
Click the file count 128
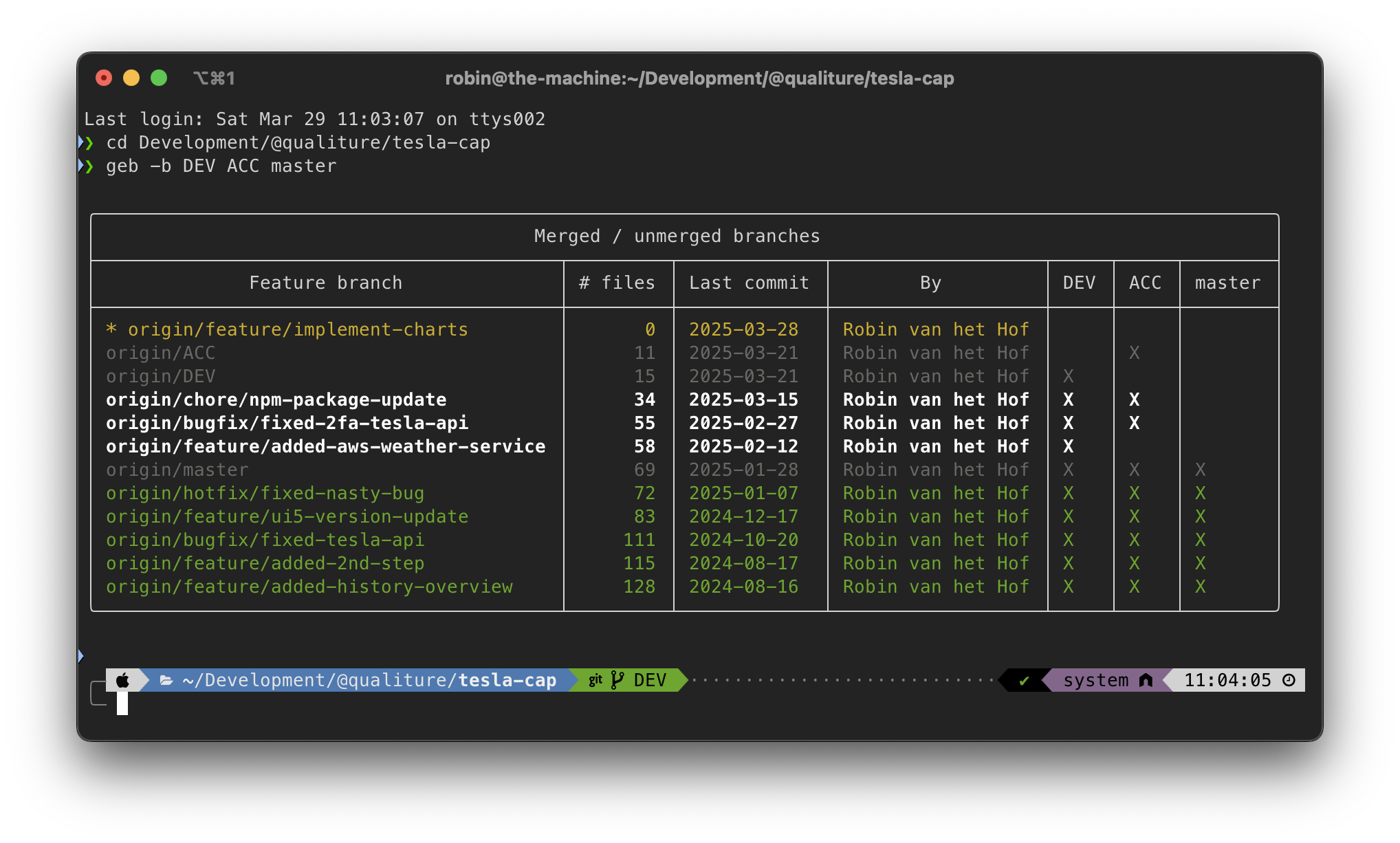coord(639,587)
